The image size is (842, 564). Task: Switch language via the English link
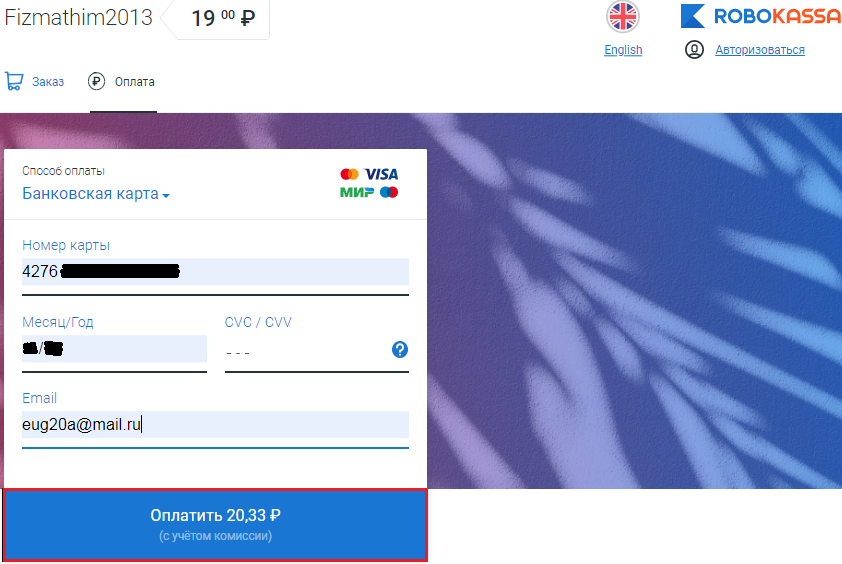click(623, 50)
